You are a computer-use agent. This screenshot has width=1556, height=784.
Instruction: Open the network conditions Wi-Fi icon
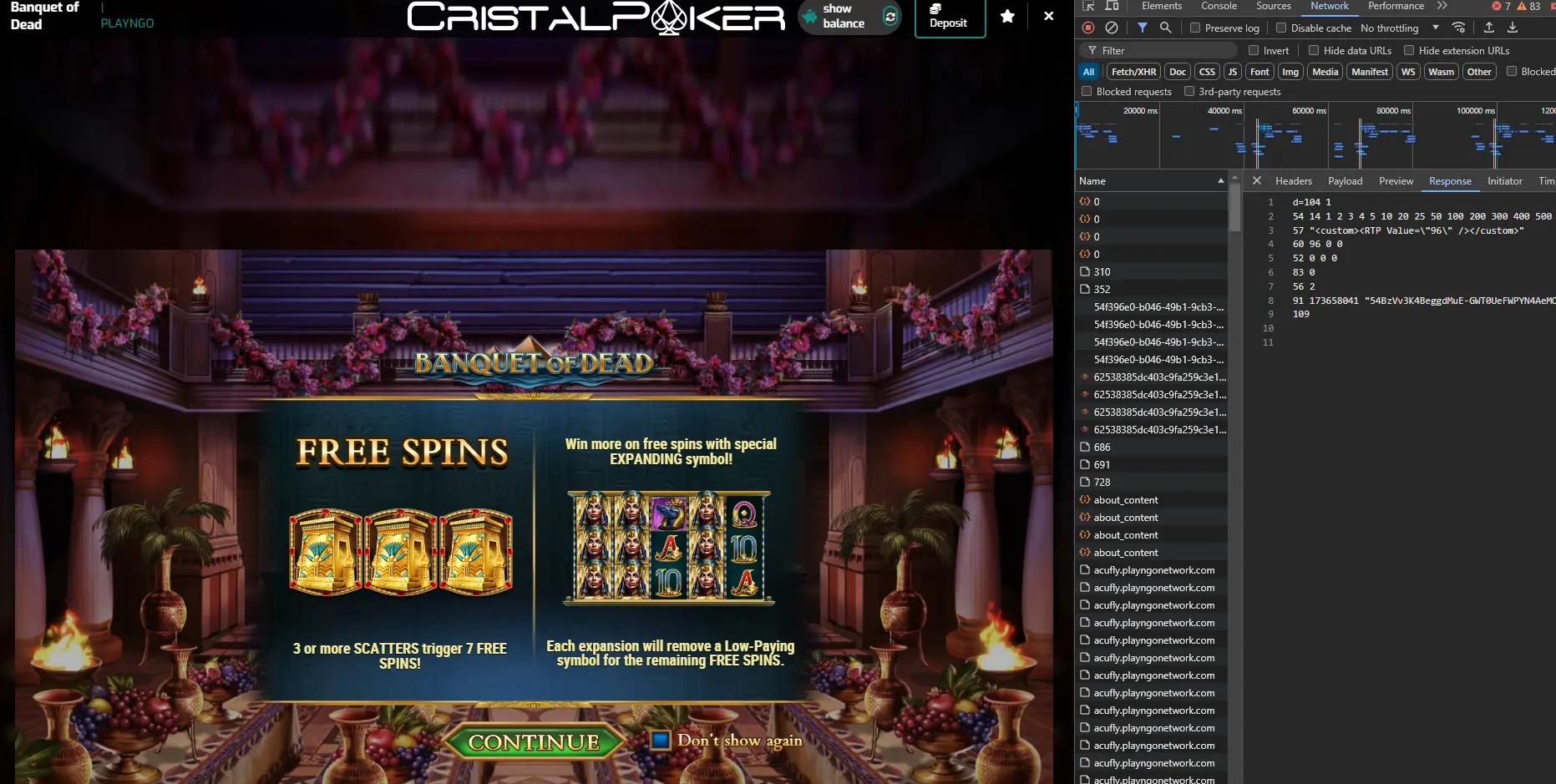pyautogui.click(x=1458, y=28)
